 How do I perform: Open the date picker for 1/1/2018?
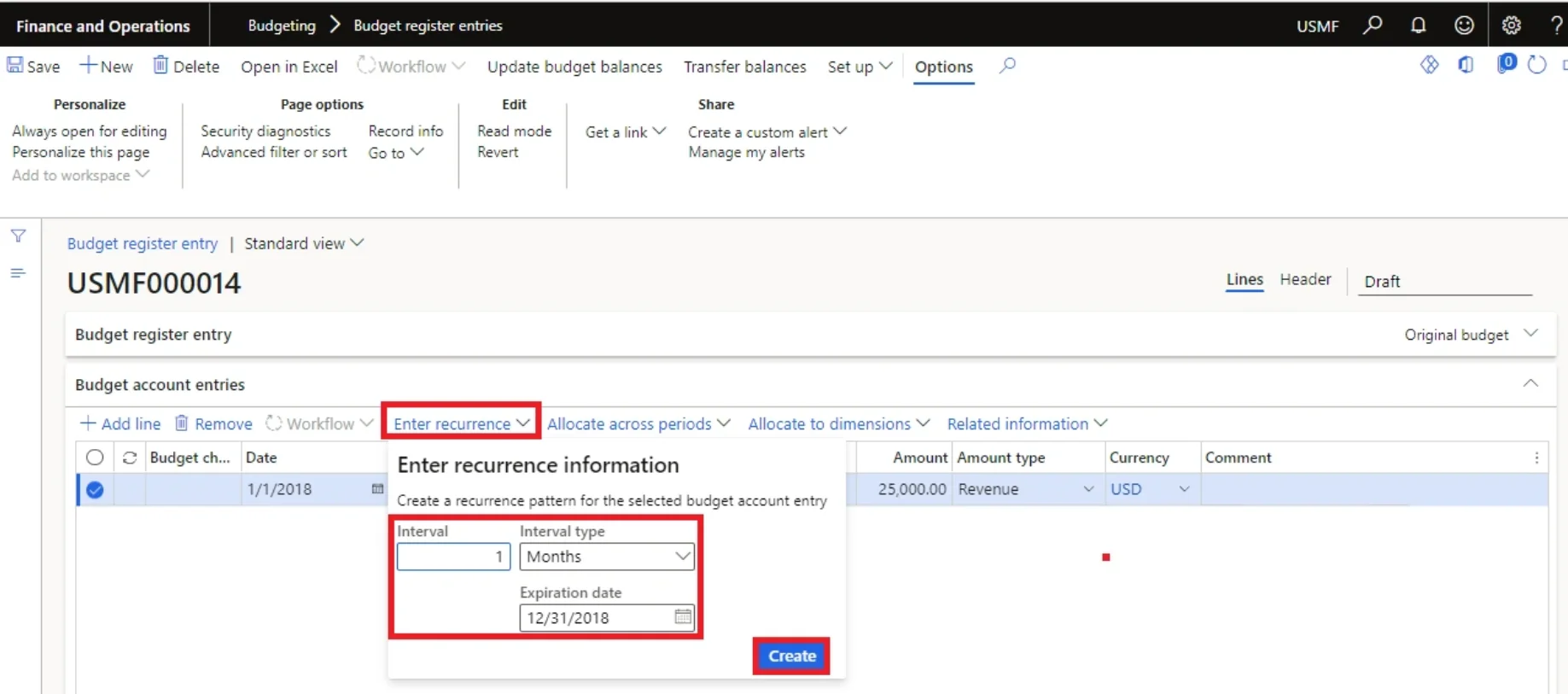377,489
